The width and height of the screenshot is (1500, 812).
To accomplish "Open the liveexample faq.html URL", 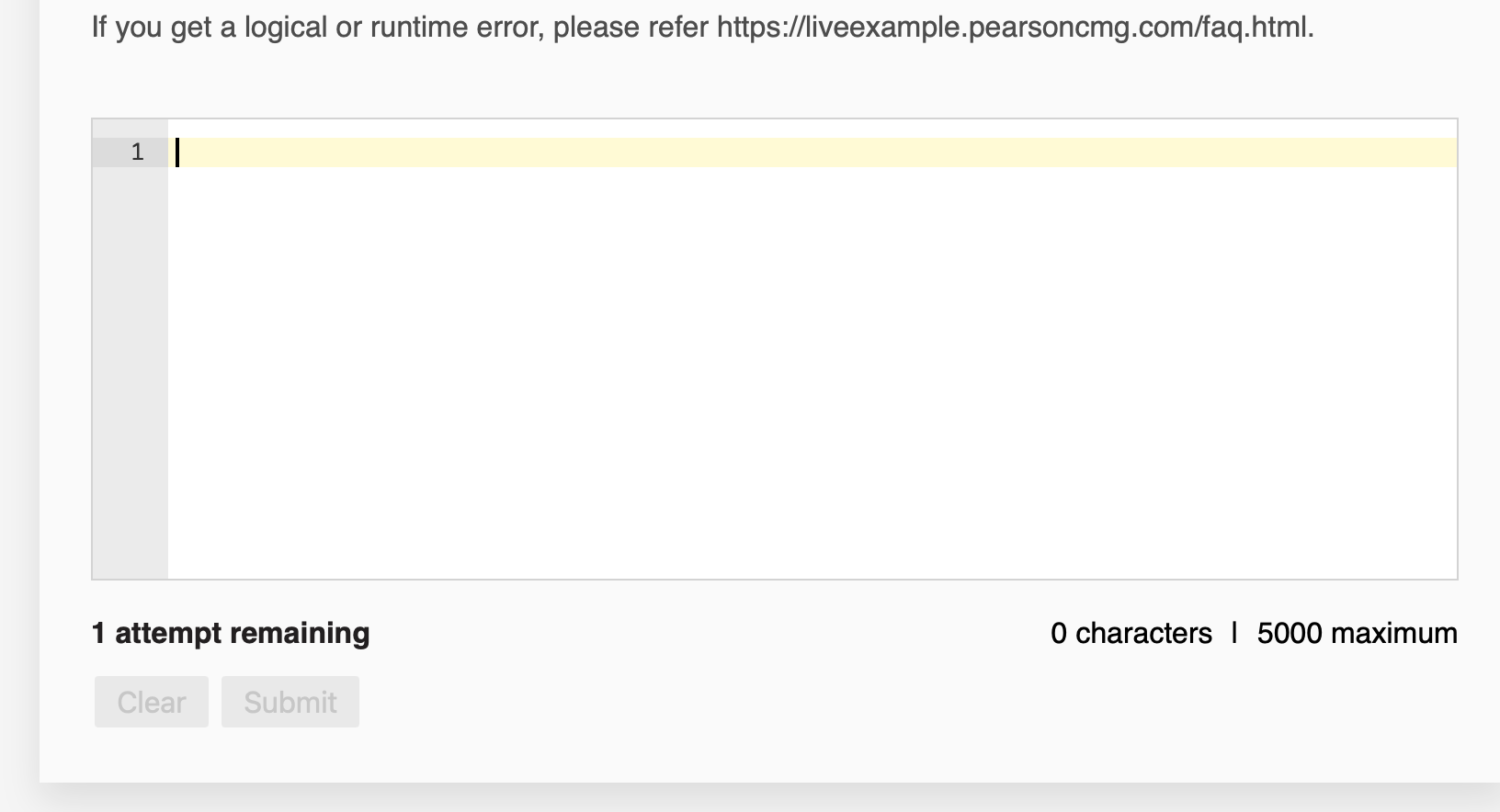I will click(1013, 28).
